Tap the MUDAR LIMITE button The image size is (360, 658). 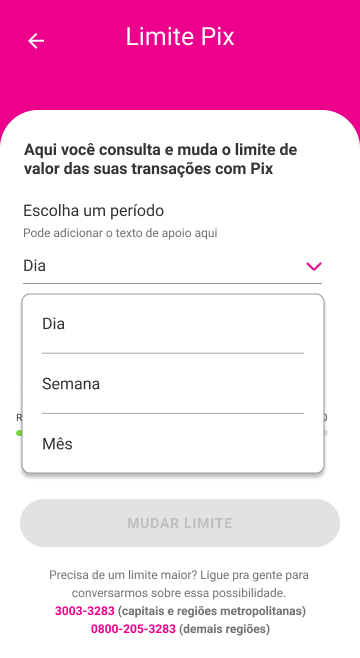point(180,523)
